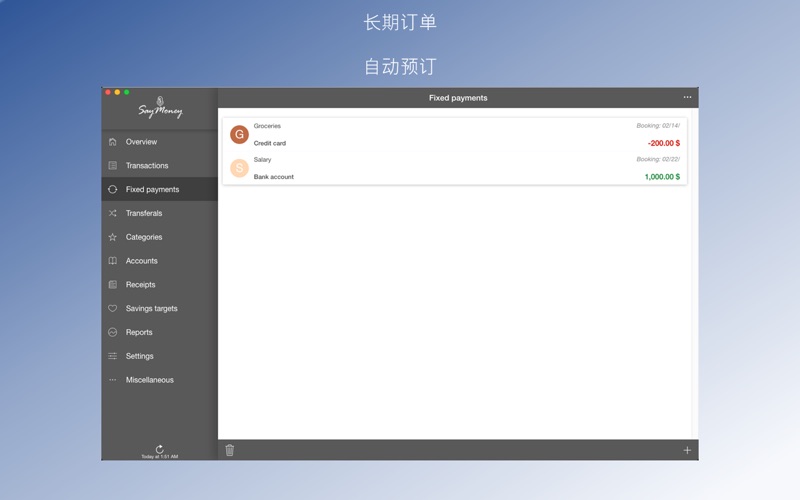800x500 pixels.
Task: Open Receipts page
Action: 160,285
